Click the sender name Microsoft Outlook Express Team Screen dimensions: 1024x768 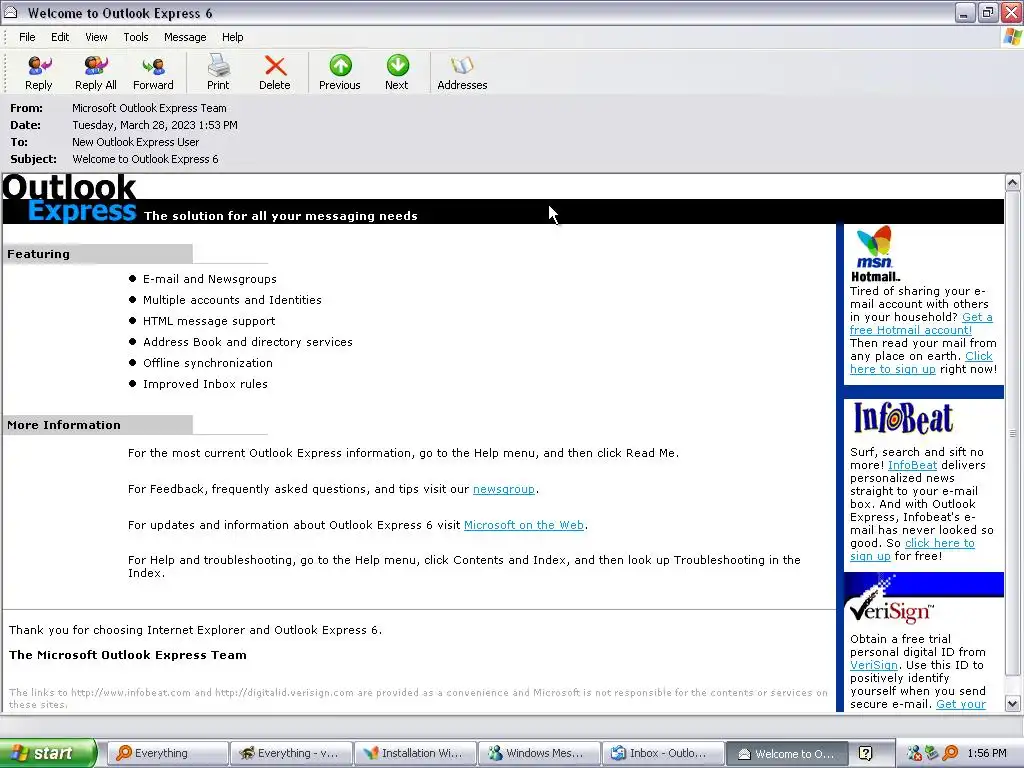pos(150,108)
